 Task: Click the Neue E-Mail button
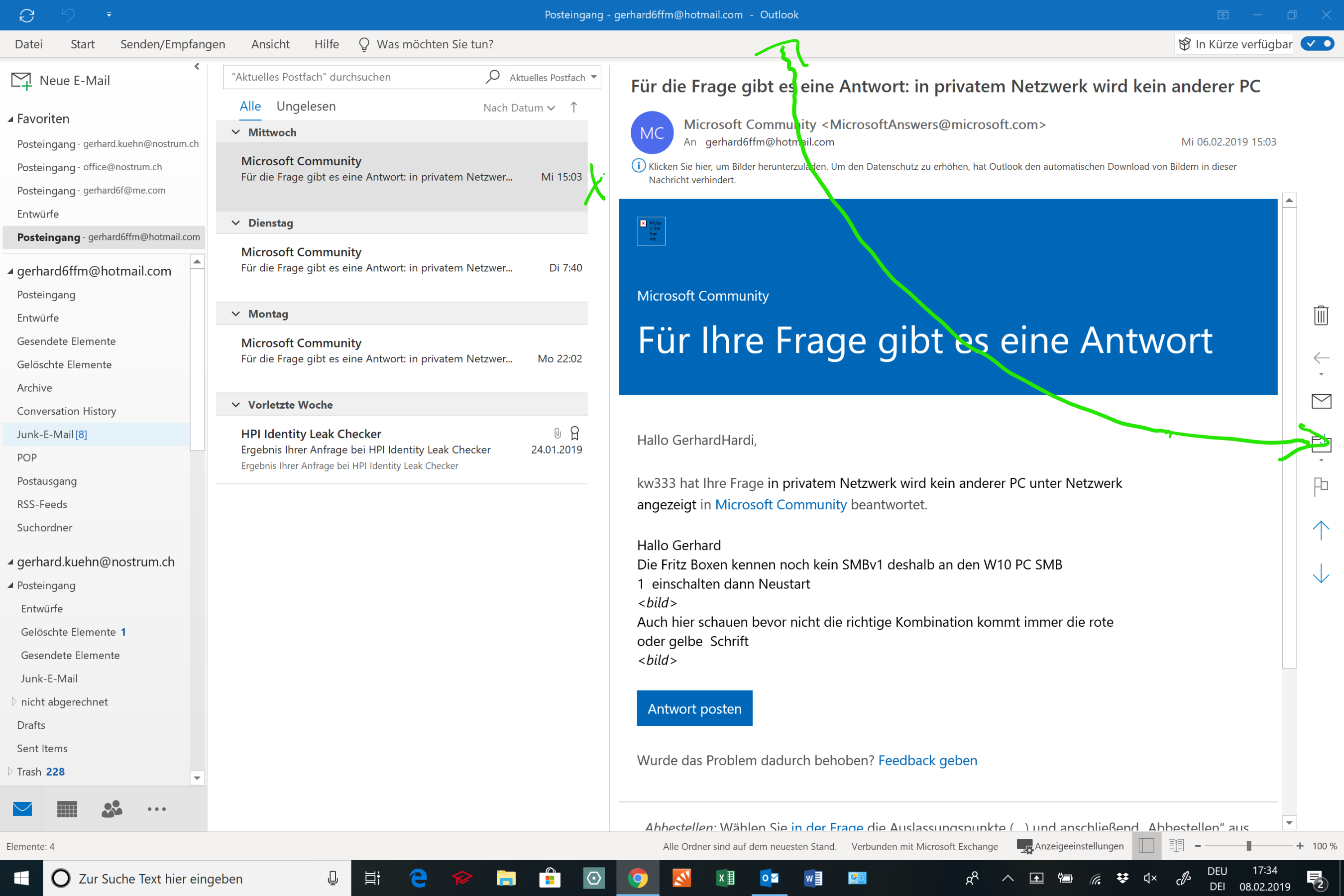[61, 81]
